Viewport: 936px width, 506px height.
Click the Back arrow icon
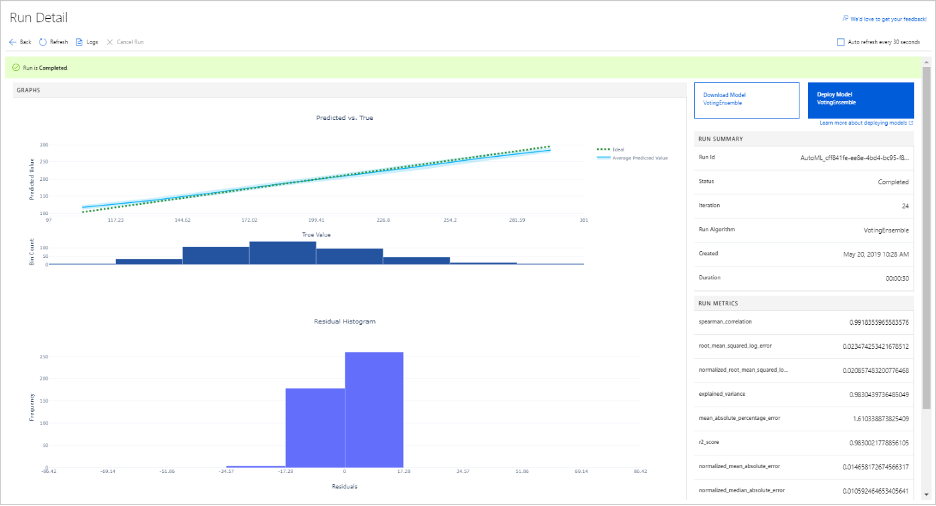(13, 42)
